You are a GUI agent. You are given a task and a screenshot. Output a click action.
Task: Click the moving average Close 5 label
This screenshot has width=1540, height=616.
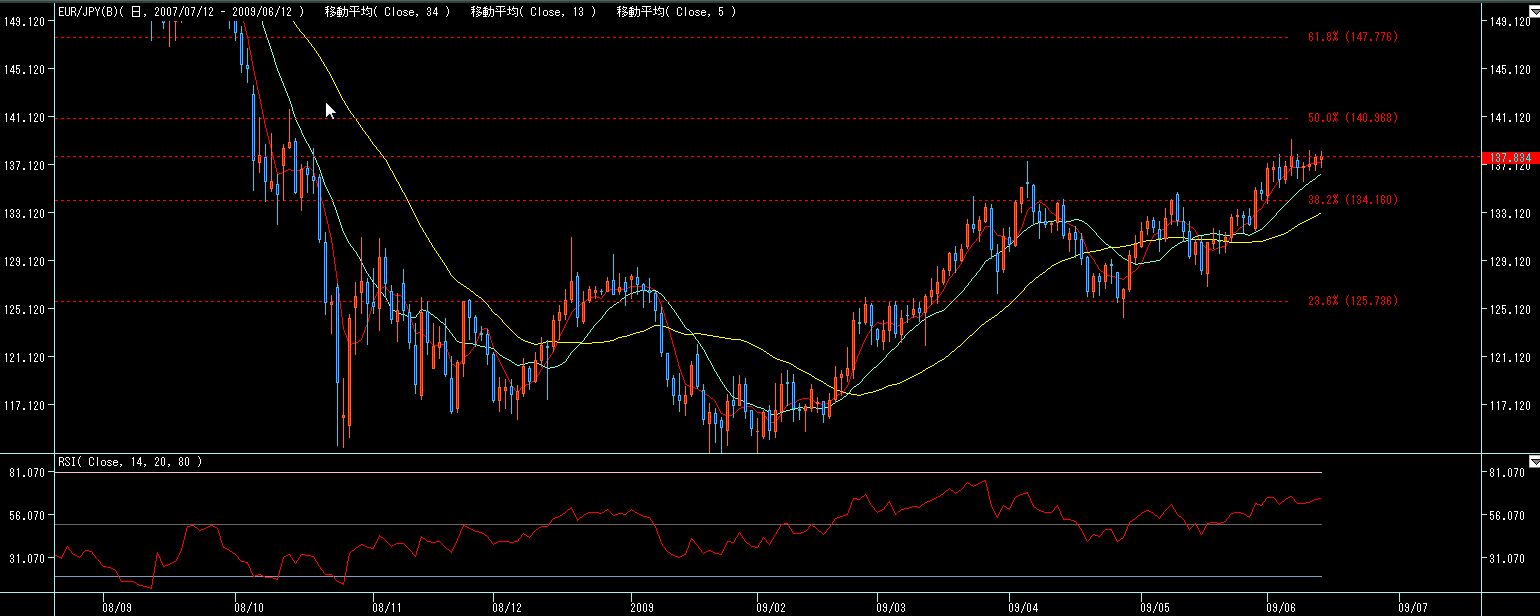pos(675,12)
